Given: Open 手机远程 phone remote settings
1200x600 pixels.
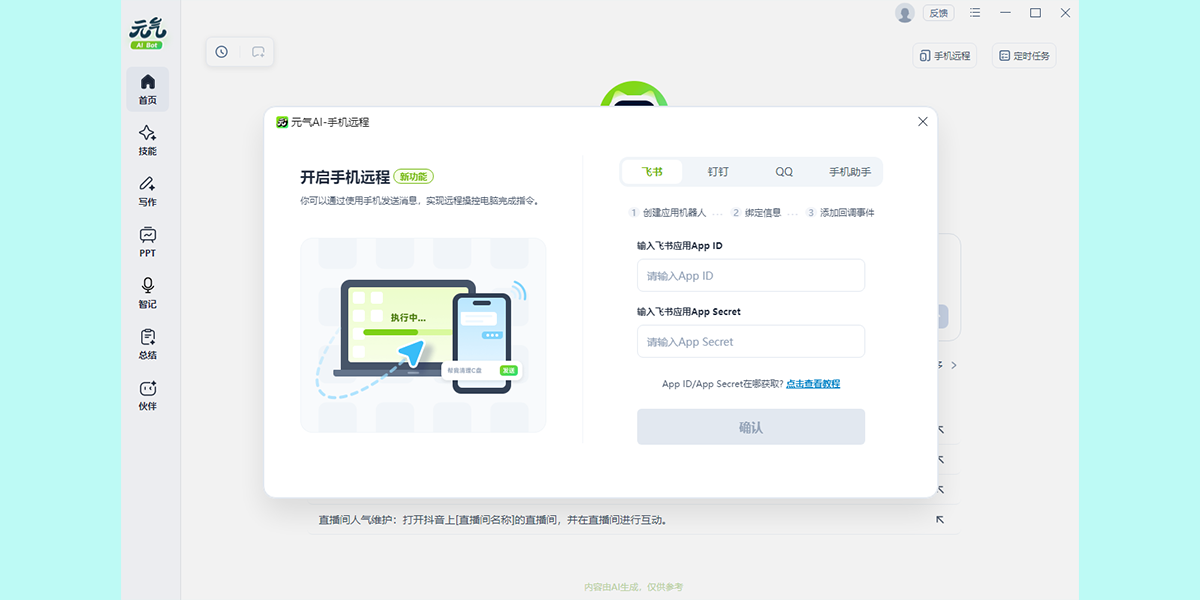Looking at the screenshot, I should (943, 56).
